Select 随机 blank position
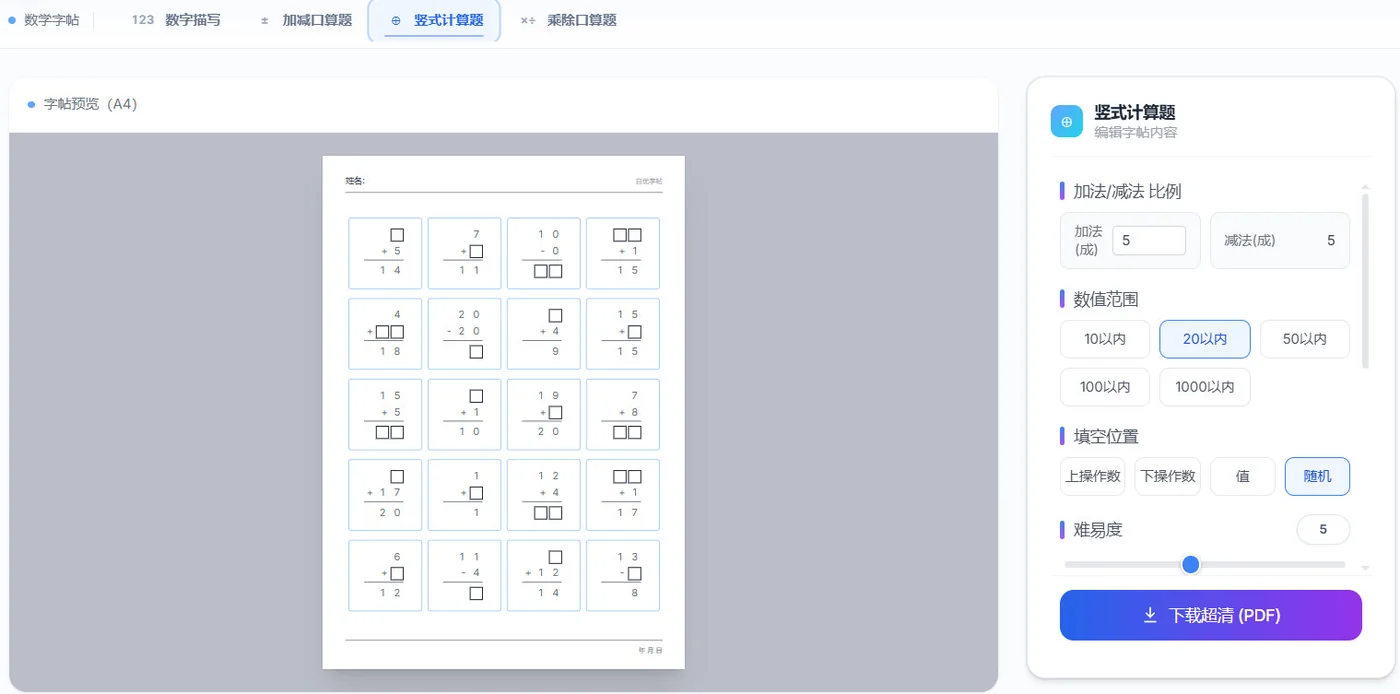 click(x=1317, y=476)
